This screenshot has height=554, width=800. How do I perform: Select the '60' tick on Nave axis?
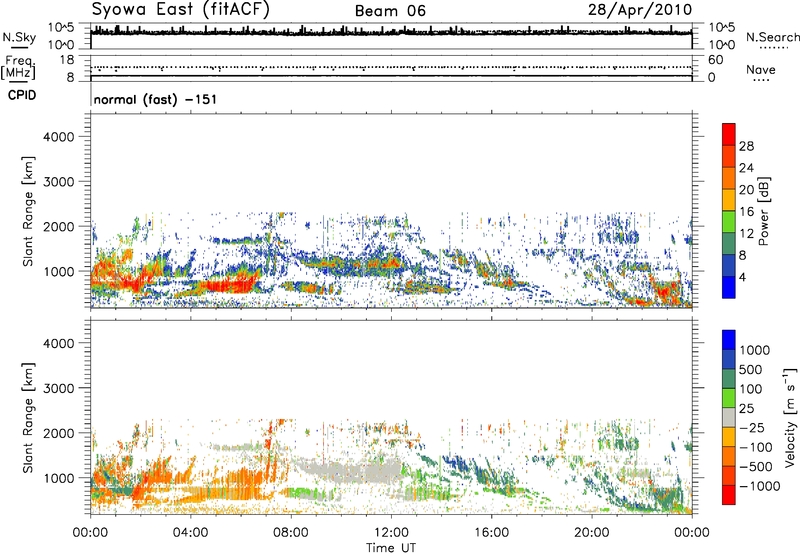(x=716, y=60)
